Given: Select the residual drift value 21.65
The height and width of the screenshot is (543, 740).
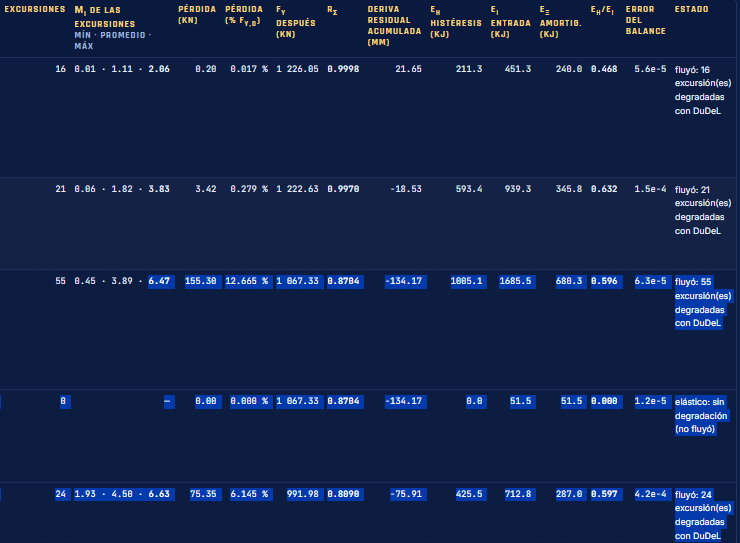Looking at the screenshot, I should click(x=408, y=69).
